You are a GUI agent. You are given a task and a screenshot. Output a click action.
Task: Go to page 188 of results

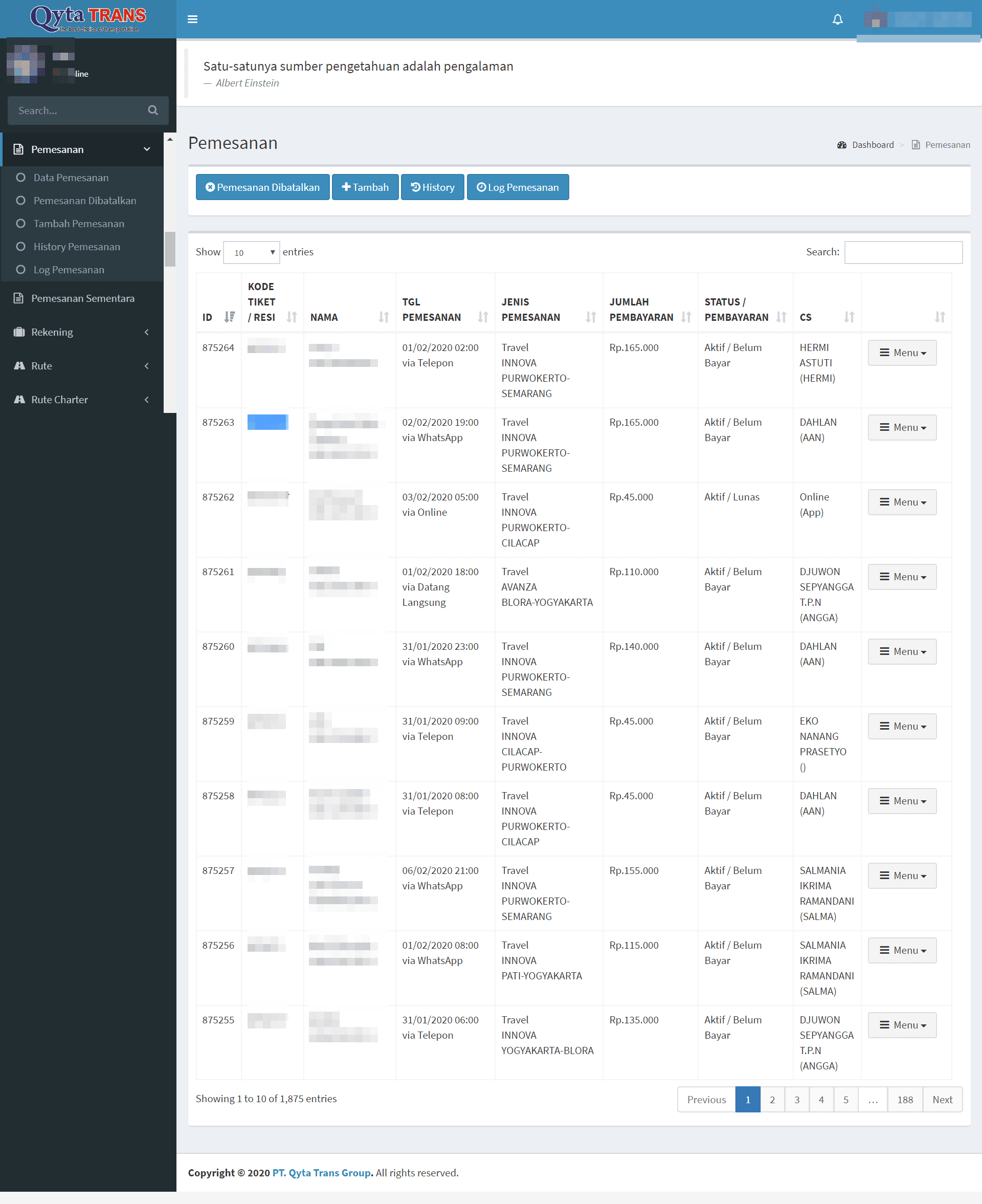[904, 1099]
